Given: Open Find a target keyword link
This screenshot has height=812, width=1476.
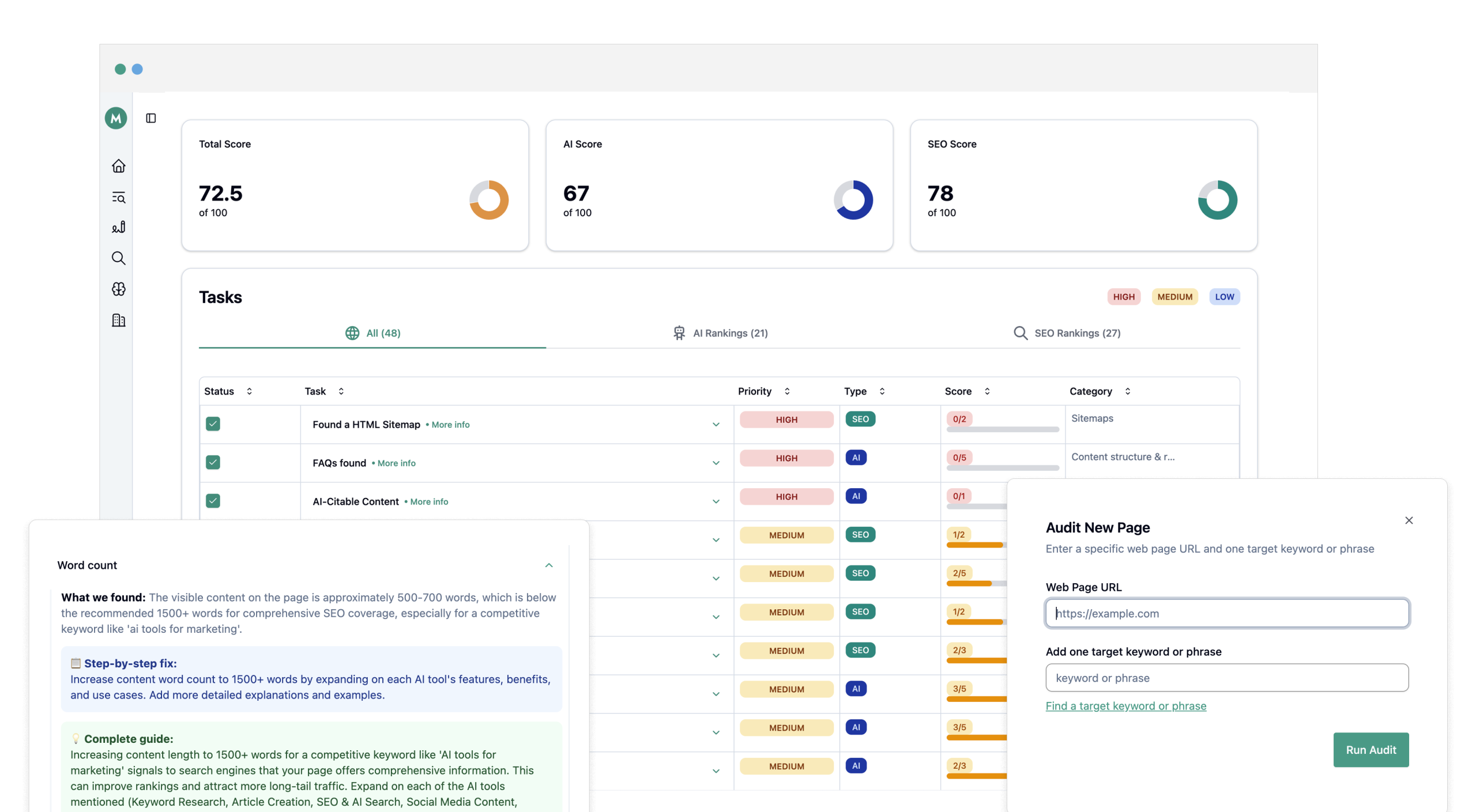Looking at the screenshot, I should pyautogui.click(x=1125, y=706).
